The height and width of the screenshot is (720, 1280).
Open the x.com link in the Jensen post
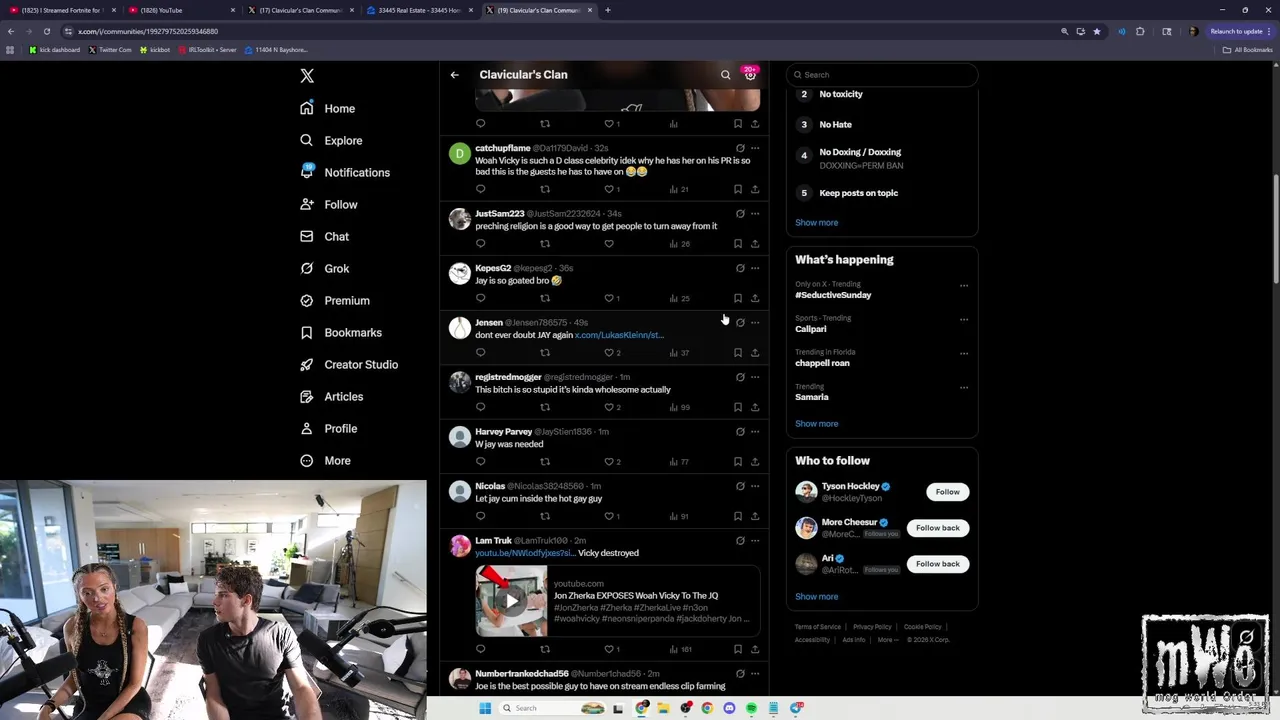[619, 335]
